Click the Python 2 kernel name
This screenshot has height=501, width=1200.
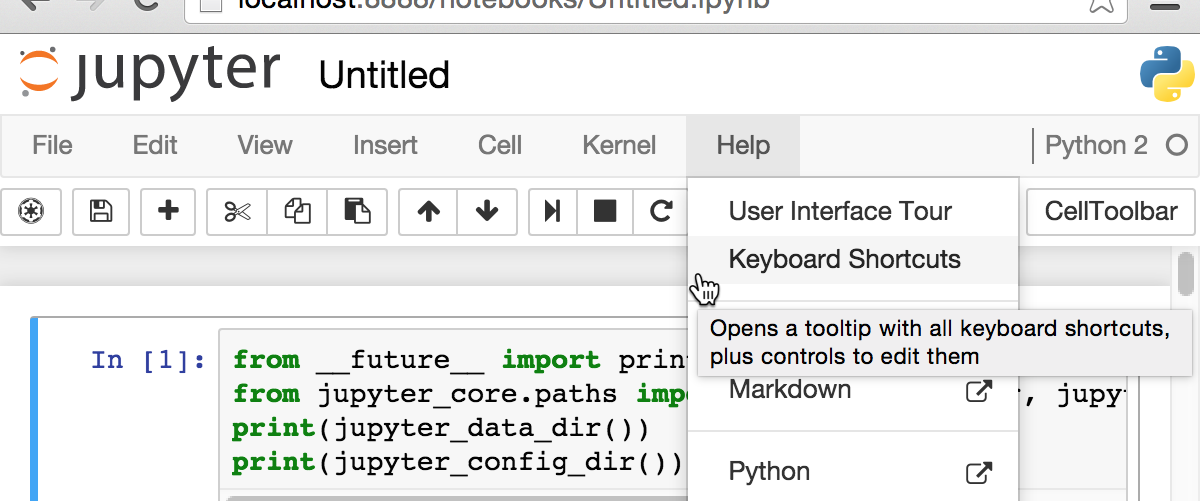(x=1096, y=145)
